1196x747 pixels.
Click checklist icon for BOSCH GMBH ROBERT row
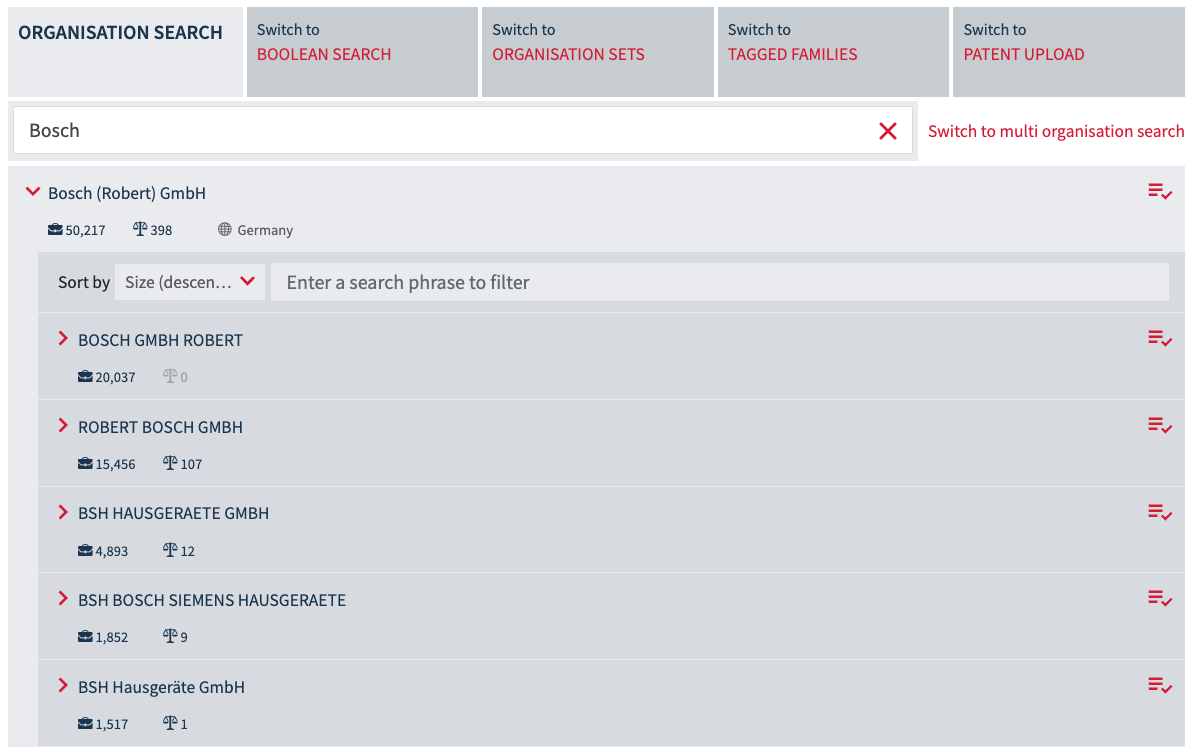[1159, 339]
